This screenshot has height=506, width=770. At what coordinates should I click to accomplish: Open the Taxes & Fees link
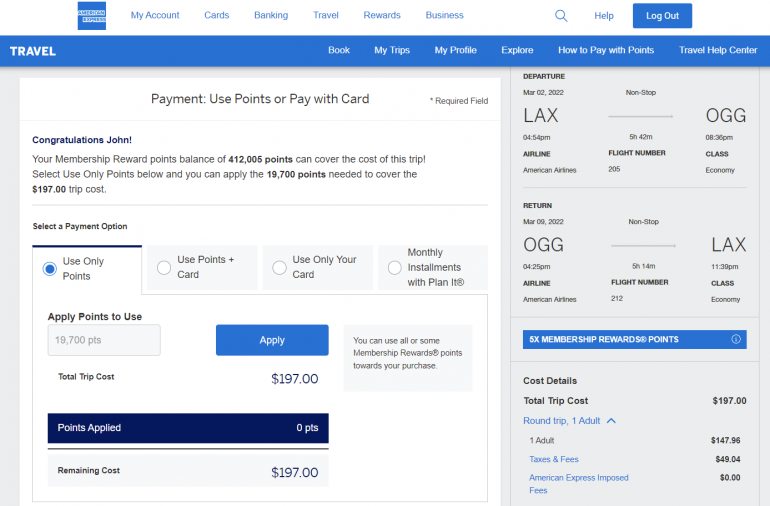(x=554, y=459)
